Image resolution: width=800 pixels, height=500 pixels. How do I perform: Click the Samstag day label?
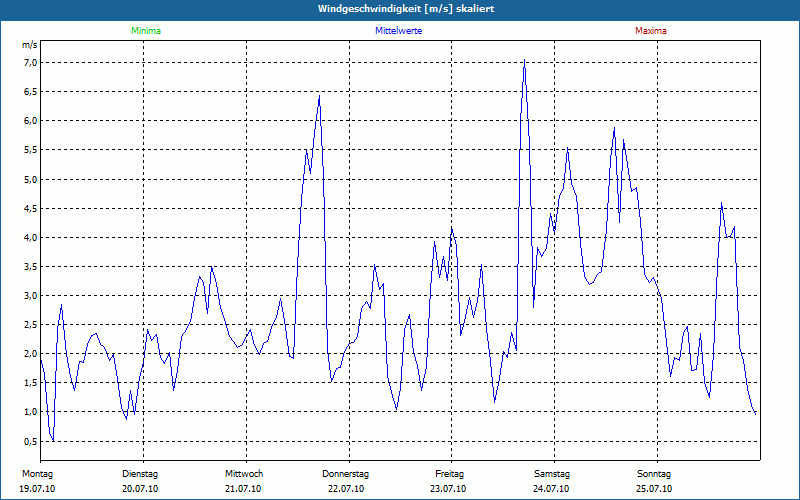552,474
